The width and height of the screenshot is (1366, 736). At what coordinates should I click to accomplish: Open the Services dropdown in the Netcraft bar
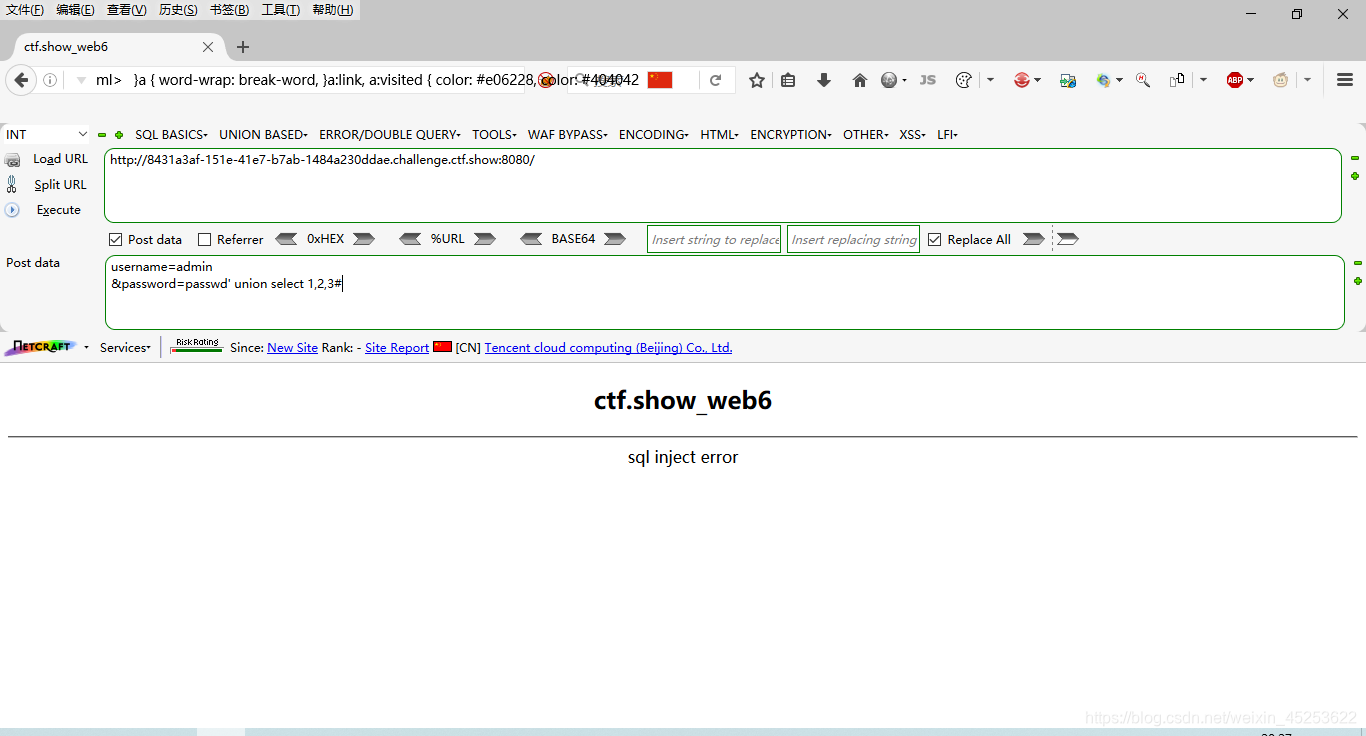(x=123, y=347)
